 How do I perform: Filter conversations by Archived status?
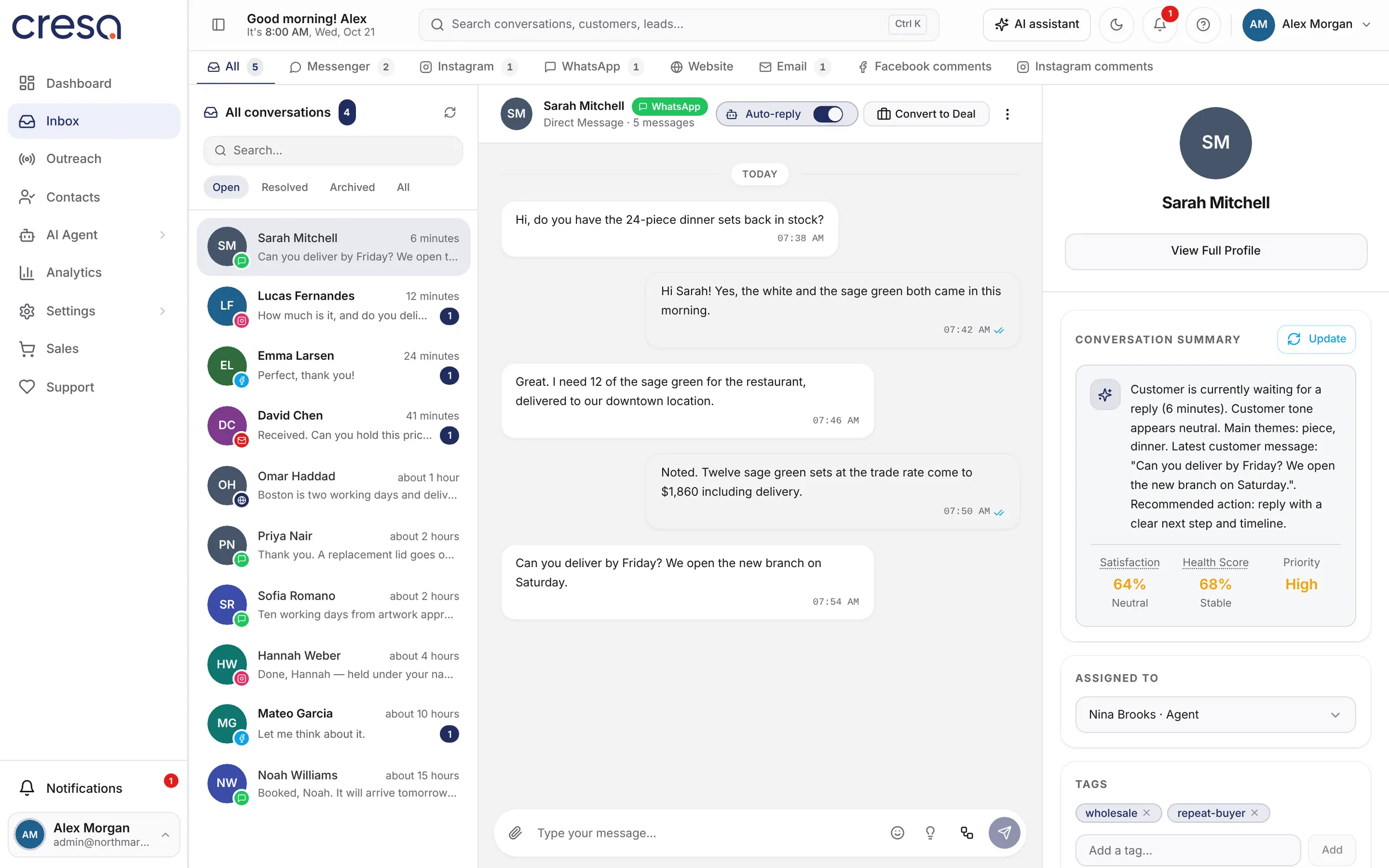click(352, 187)
